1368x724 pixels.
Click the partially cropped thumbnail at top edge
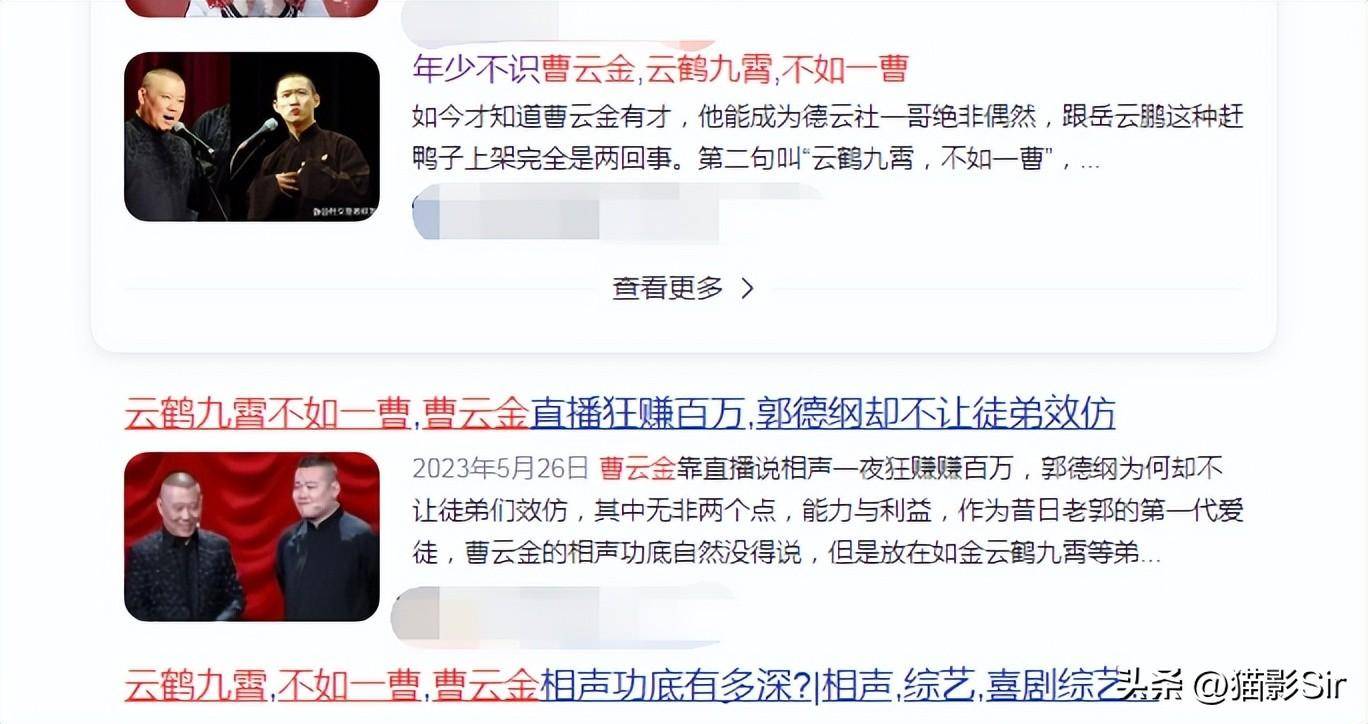252,8
